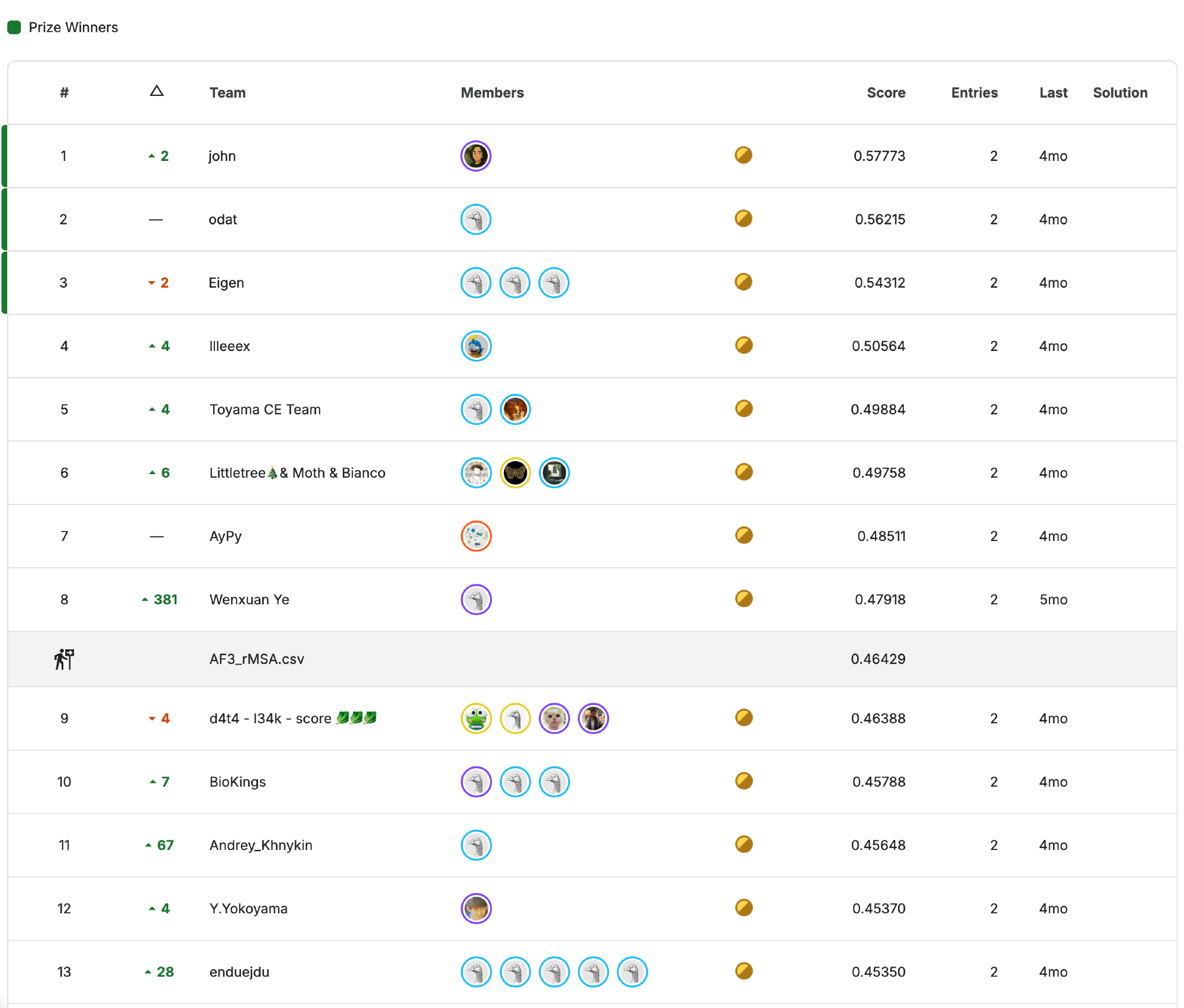
Task: Click the Entries column header
Action: pos(974,92)
